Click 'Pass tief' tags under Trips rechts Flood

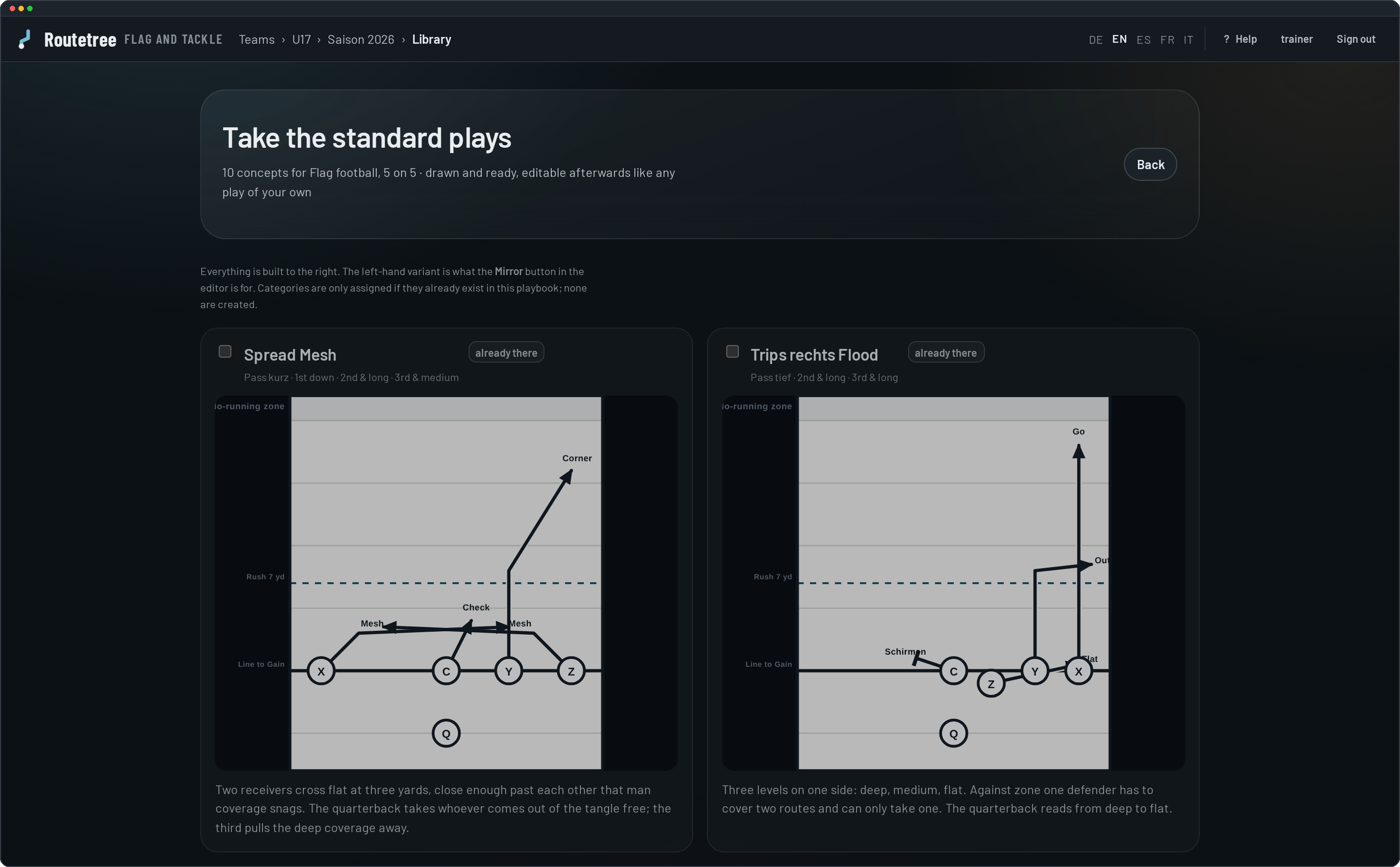coord(823,377)
